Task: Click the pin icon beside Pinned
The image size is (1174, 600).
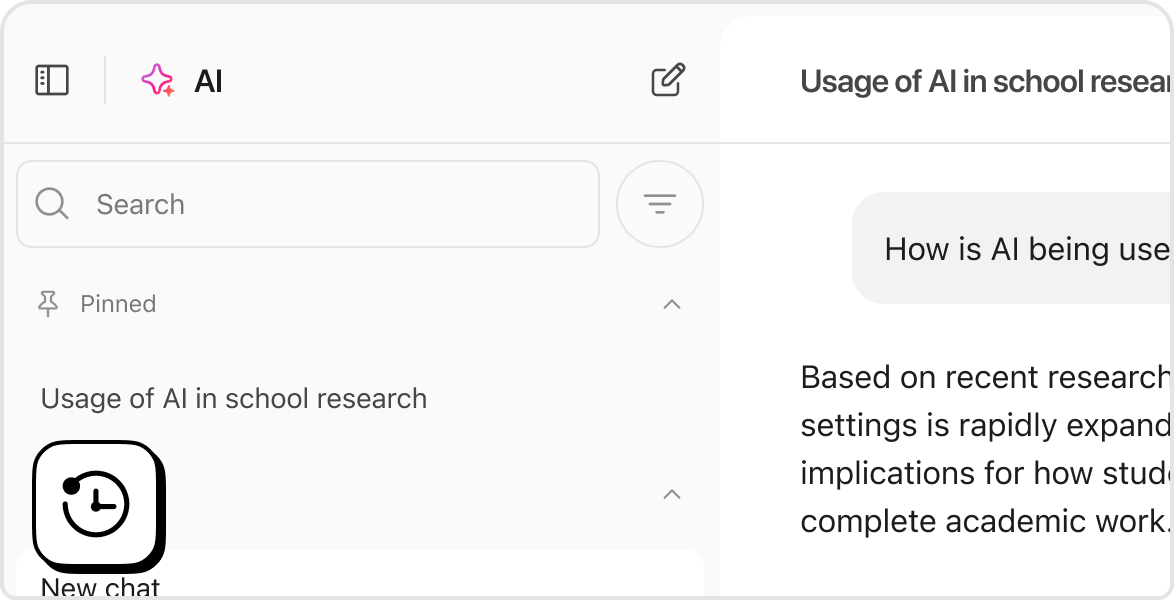Action: pyautogui.click(x=48, y=304)
